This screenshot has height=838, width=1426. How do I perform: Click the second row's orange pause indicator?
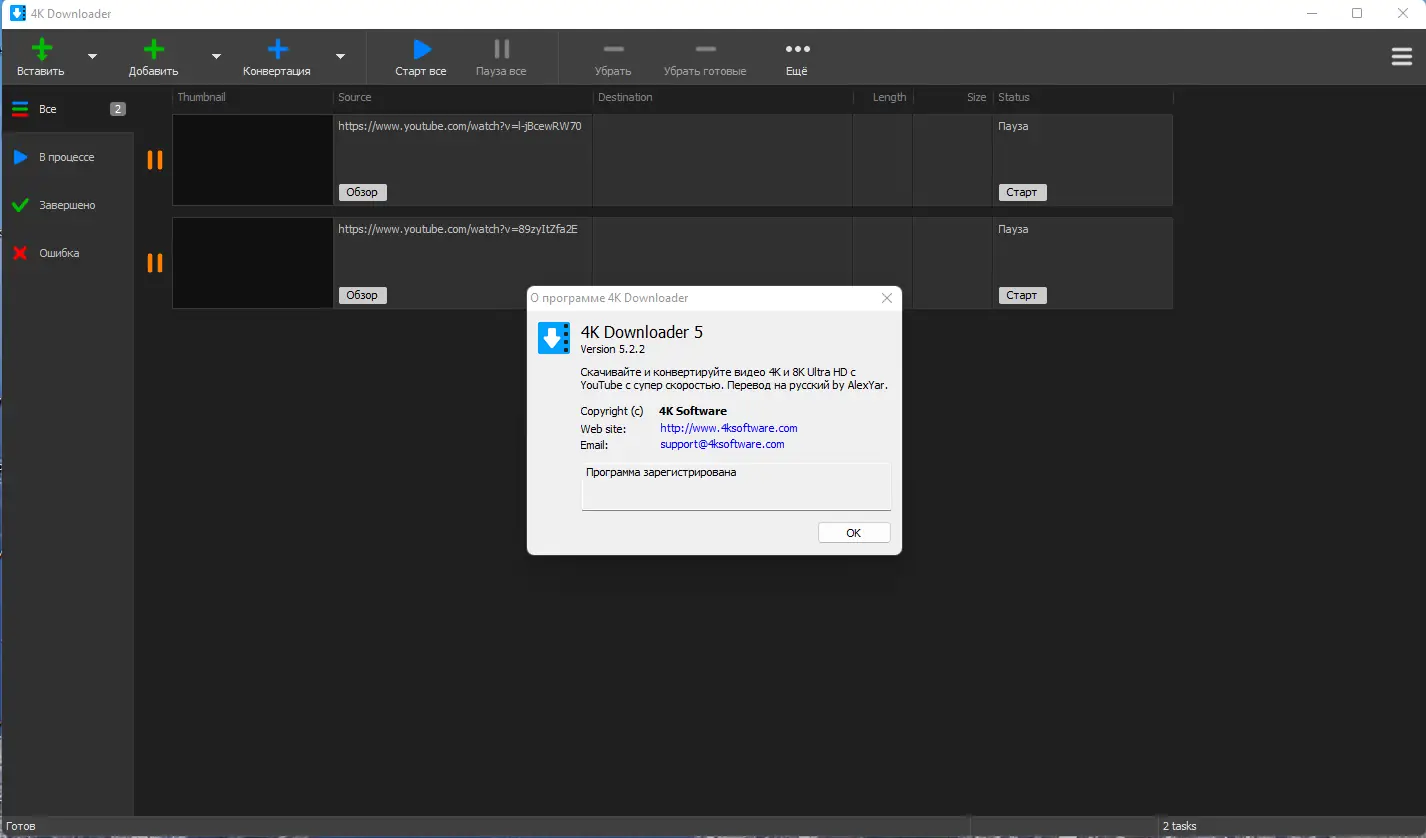point(155,263)
